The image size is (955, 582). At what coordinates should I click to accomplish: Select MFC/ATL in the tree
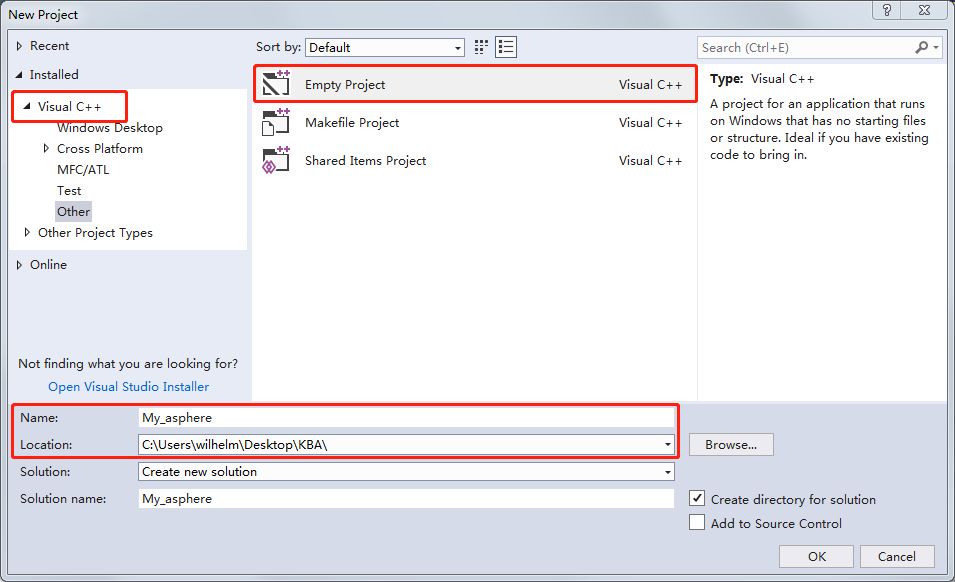[83, 170]
